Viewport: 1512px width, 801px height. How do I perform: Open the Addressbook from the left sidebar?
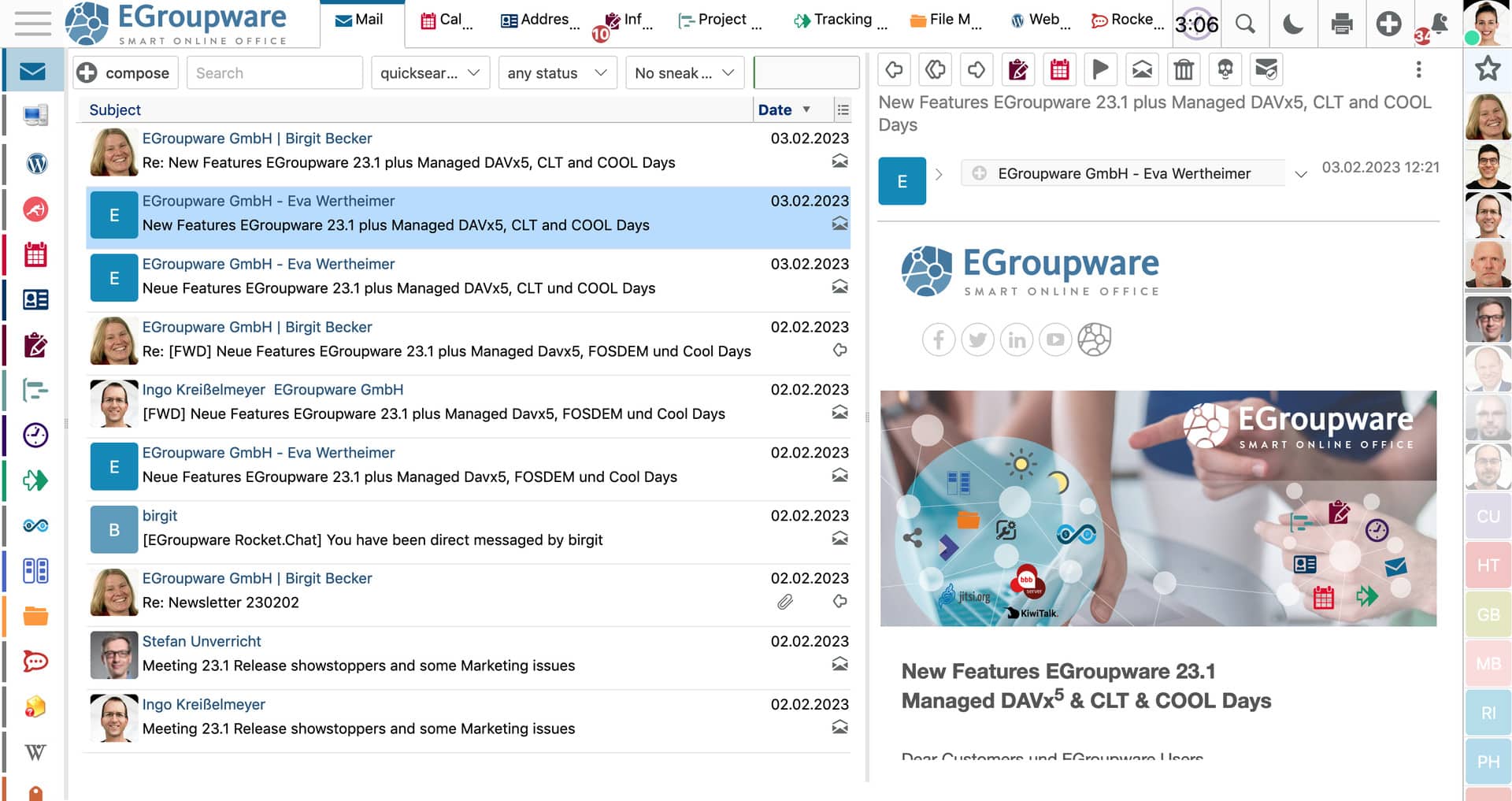pyautogui.click(x=34, y=300)
